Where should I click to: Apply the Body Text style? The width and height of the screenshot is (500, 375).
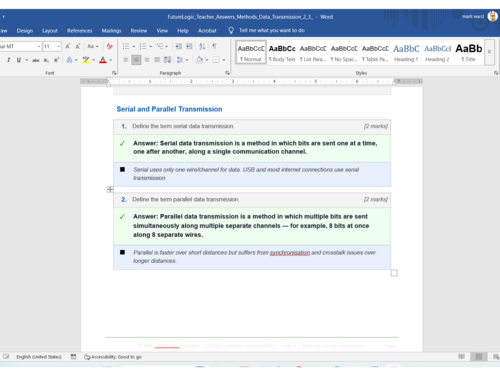(x=282, y=52)
